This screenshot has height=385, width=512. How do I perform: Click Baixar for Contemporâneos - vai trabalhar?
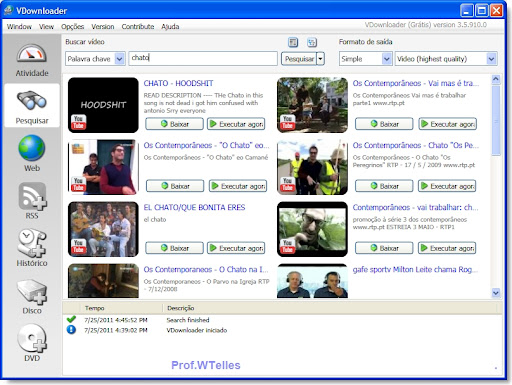384,248
